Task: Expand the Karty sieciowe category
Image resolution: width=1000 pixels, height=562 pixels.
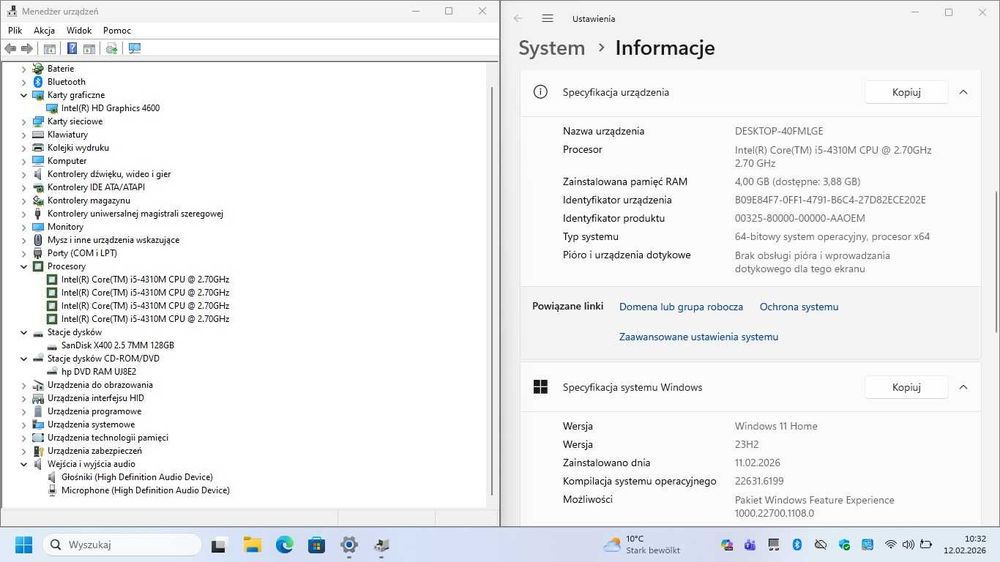Action: click(24, 121)
